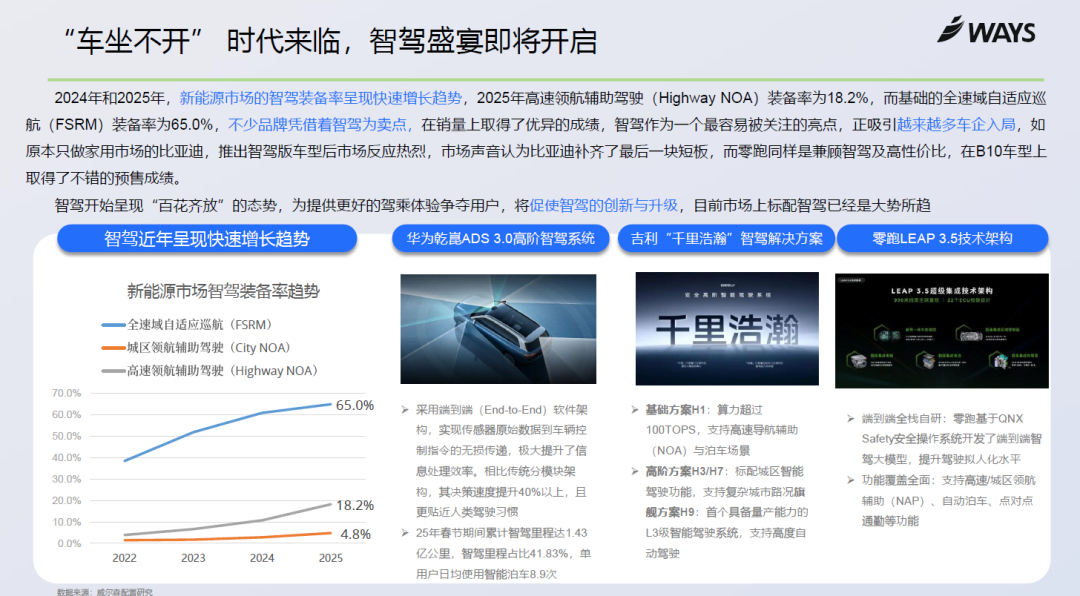Select the pill header 零跑LEAP 3.5技术架构
The image size is (1080, 596).
point(942,238)
